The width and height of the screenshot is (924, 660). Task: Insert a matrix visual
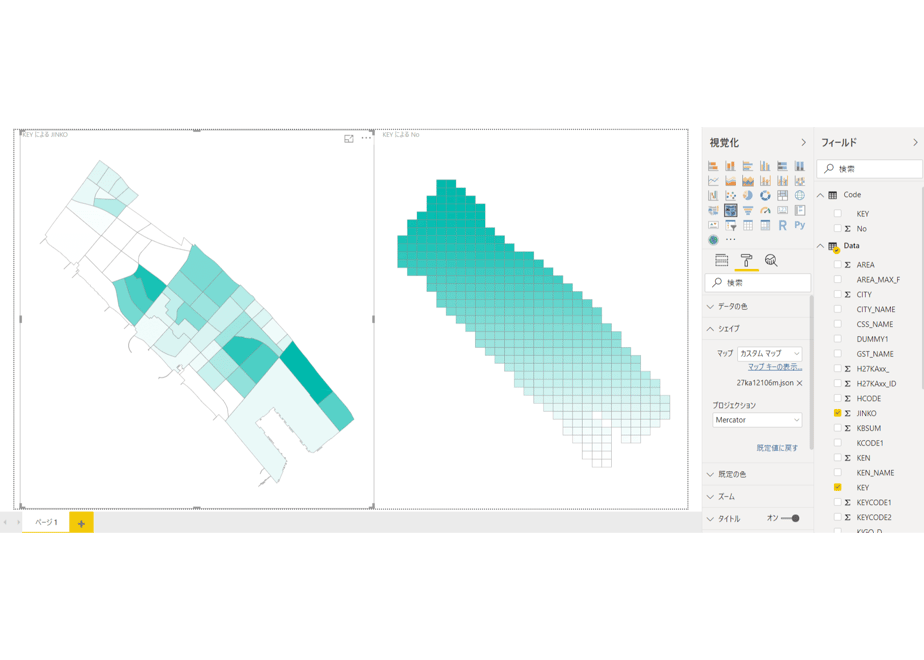point(765,225)
